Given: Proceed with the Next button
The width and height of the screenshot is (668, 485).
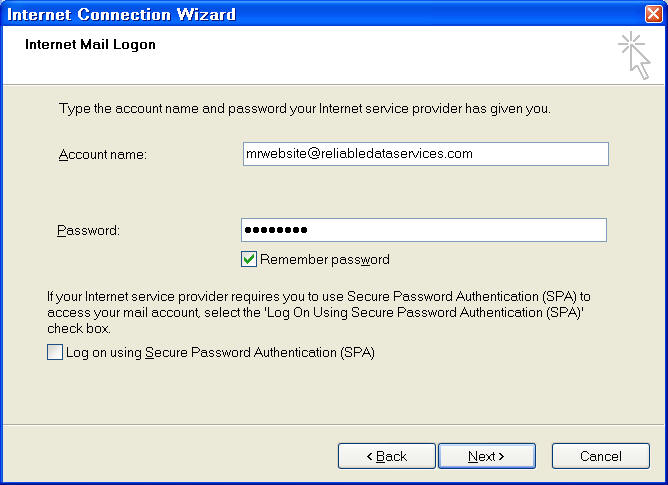Looking at the screenshot, I should [486, 456].
